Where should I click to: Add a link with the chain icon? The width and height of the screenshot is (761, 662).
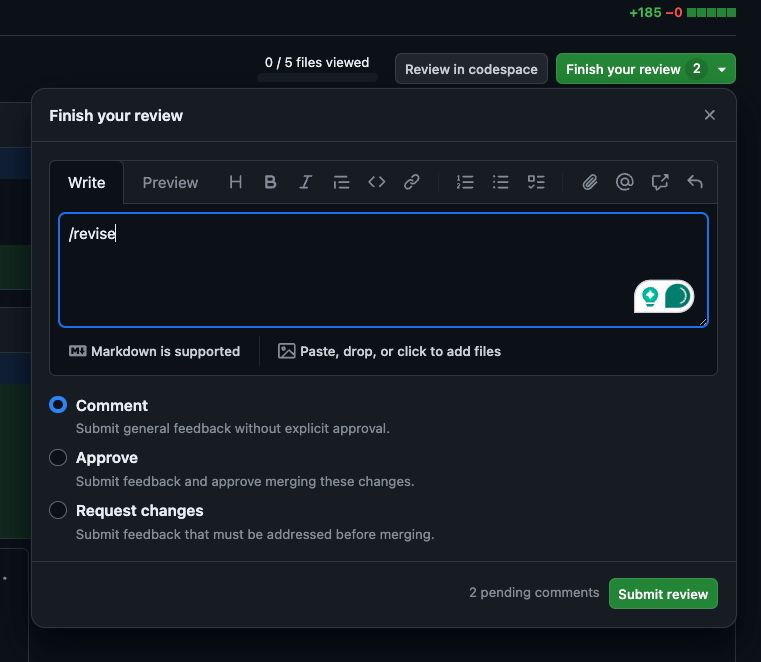412,182
